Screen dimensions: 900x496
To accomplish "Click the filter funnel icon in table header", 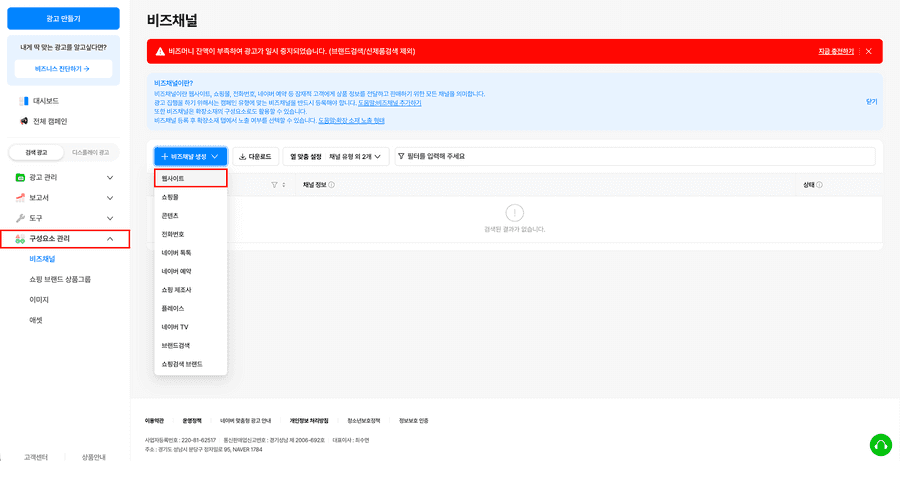I will coord(275,185).
